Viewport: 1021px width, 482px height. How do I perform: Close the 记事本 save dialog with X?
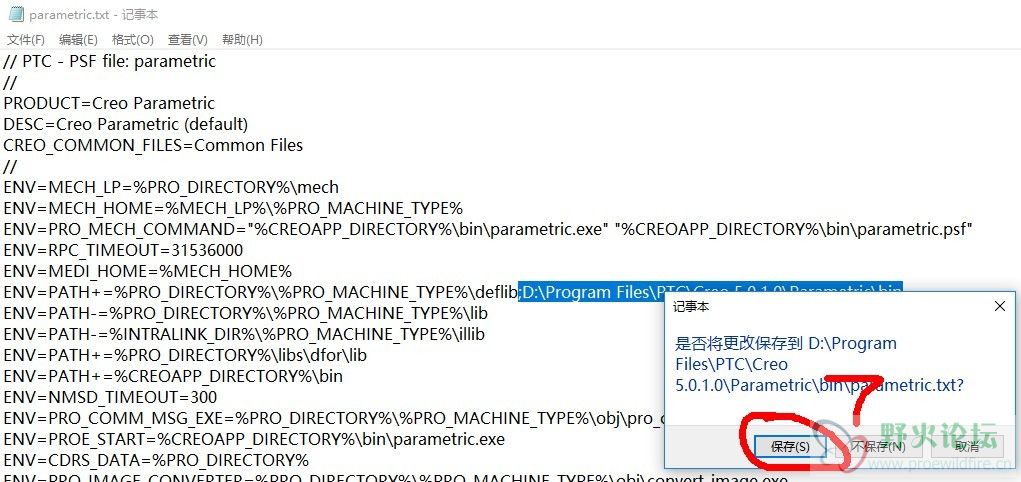(1000, 306)
